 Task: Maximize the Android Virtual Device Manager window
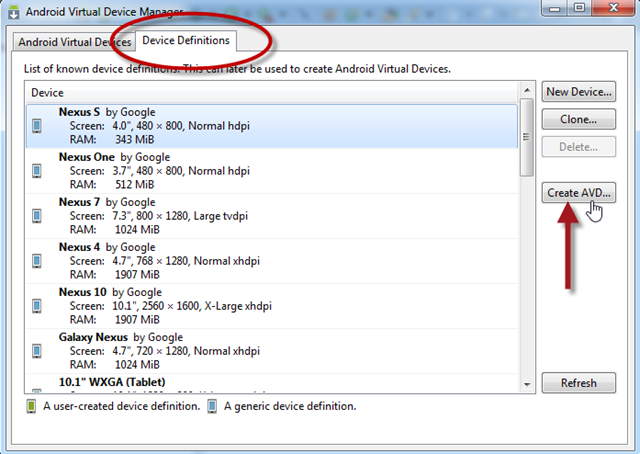(579, 8)
